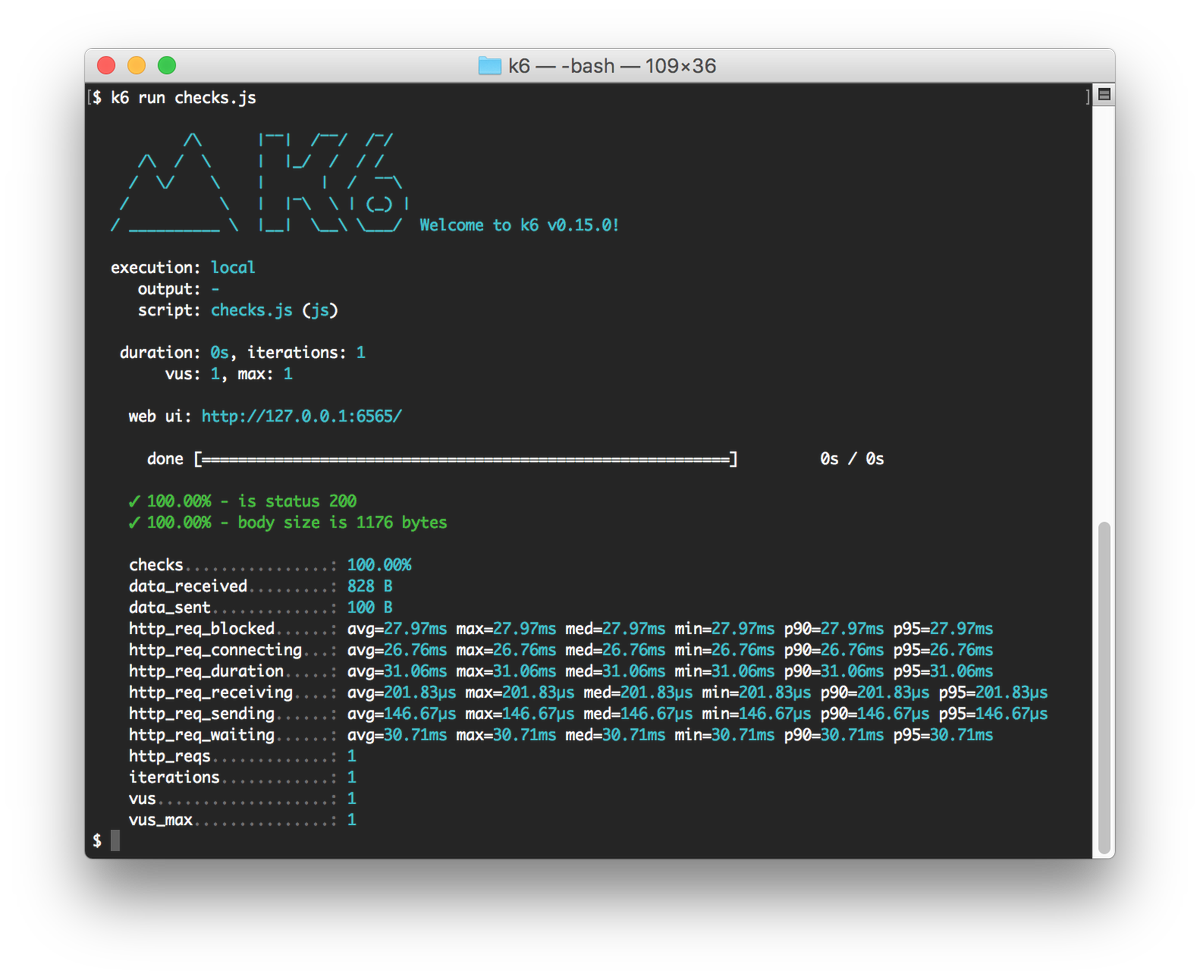This screenshot has height=980, width=1200.
Task: Click 'max=26.76ms' in http_req_connecting row
Action: (x=506, y=650)
